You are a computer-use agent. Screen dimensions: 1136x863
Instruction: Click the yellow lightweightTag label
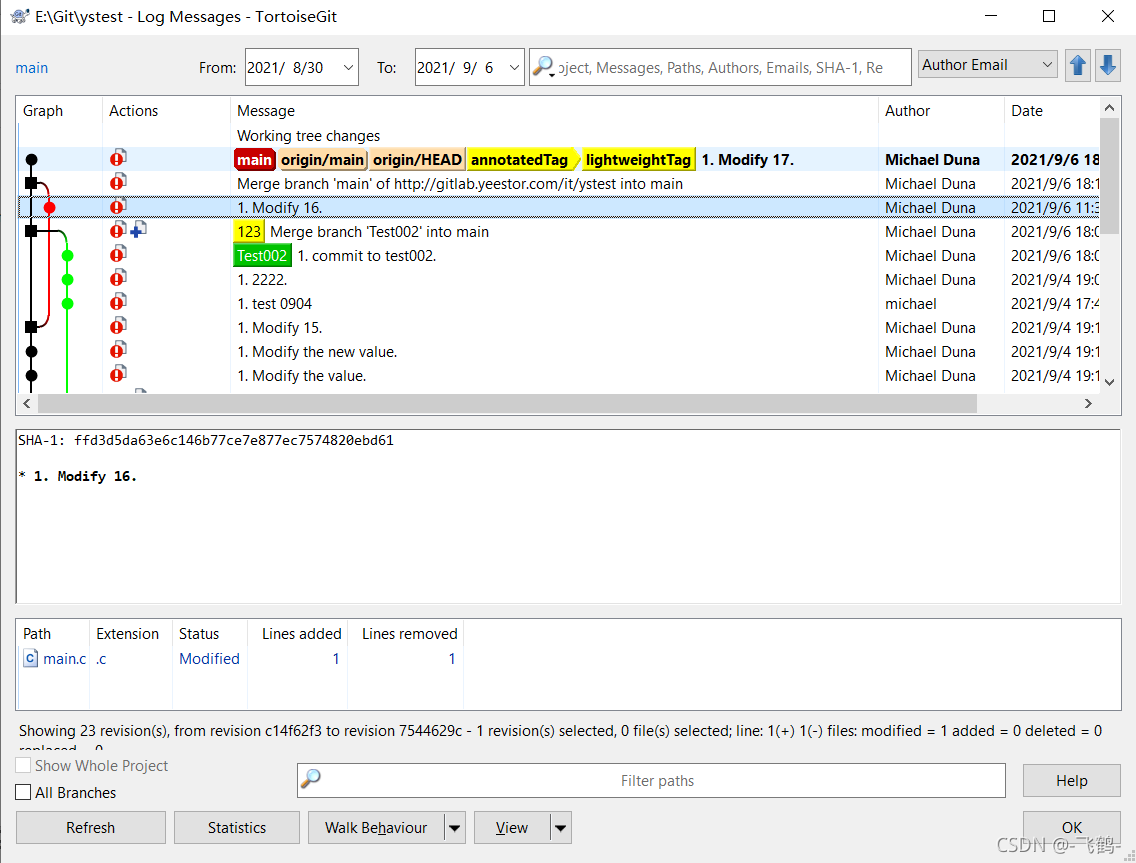pyautogui.click(x=638, y=159)
